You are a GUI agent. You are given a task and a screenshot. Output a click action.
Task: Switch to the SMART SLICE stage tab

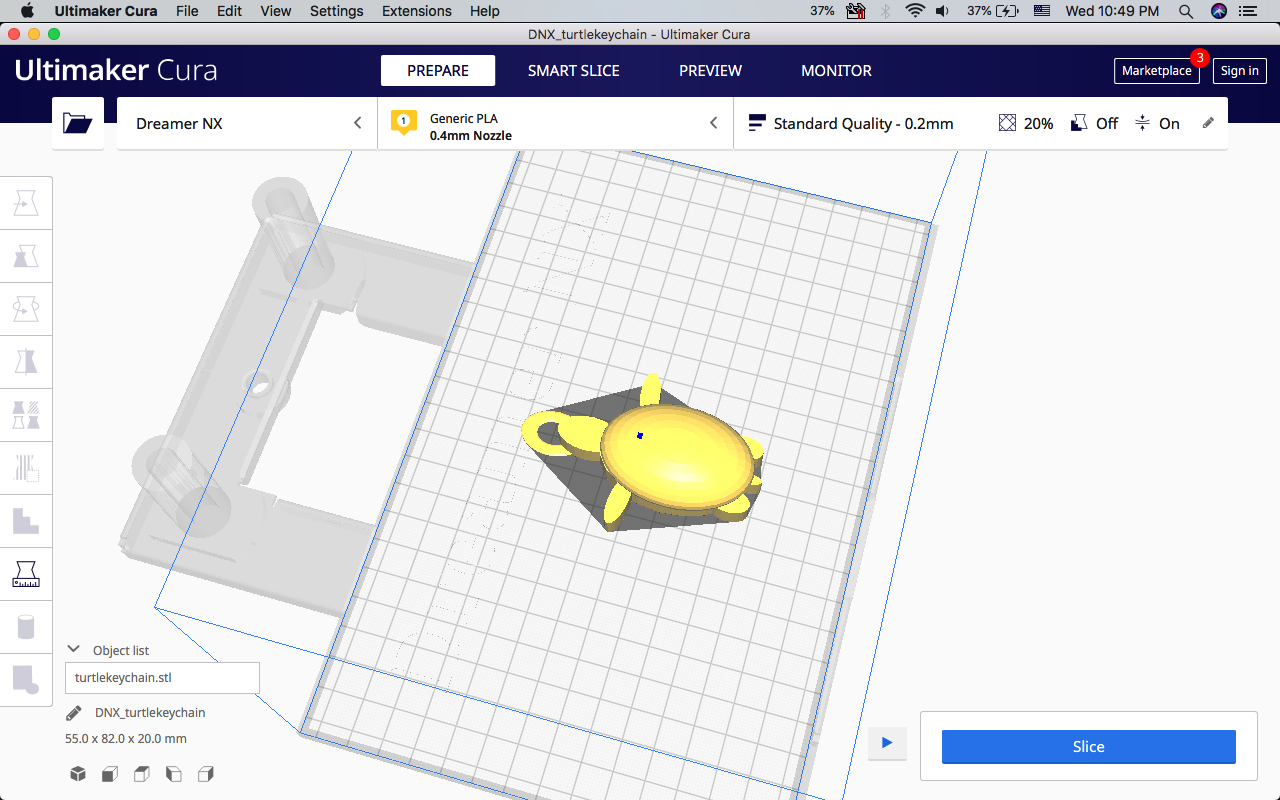coord(574,71)
